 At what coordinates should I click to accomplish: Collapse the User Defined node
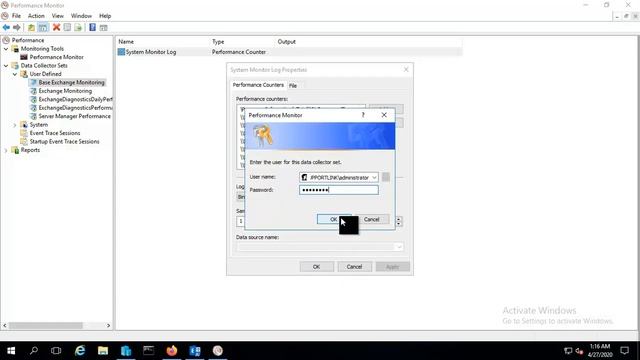point(15,74)
